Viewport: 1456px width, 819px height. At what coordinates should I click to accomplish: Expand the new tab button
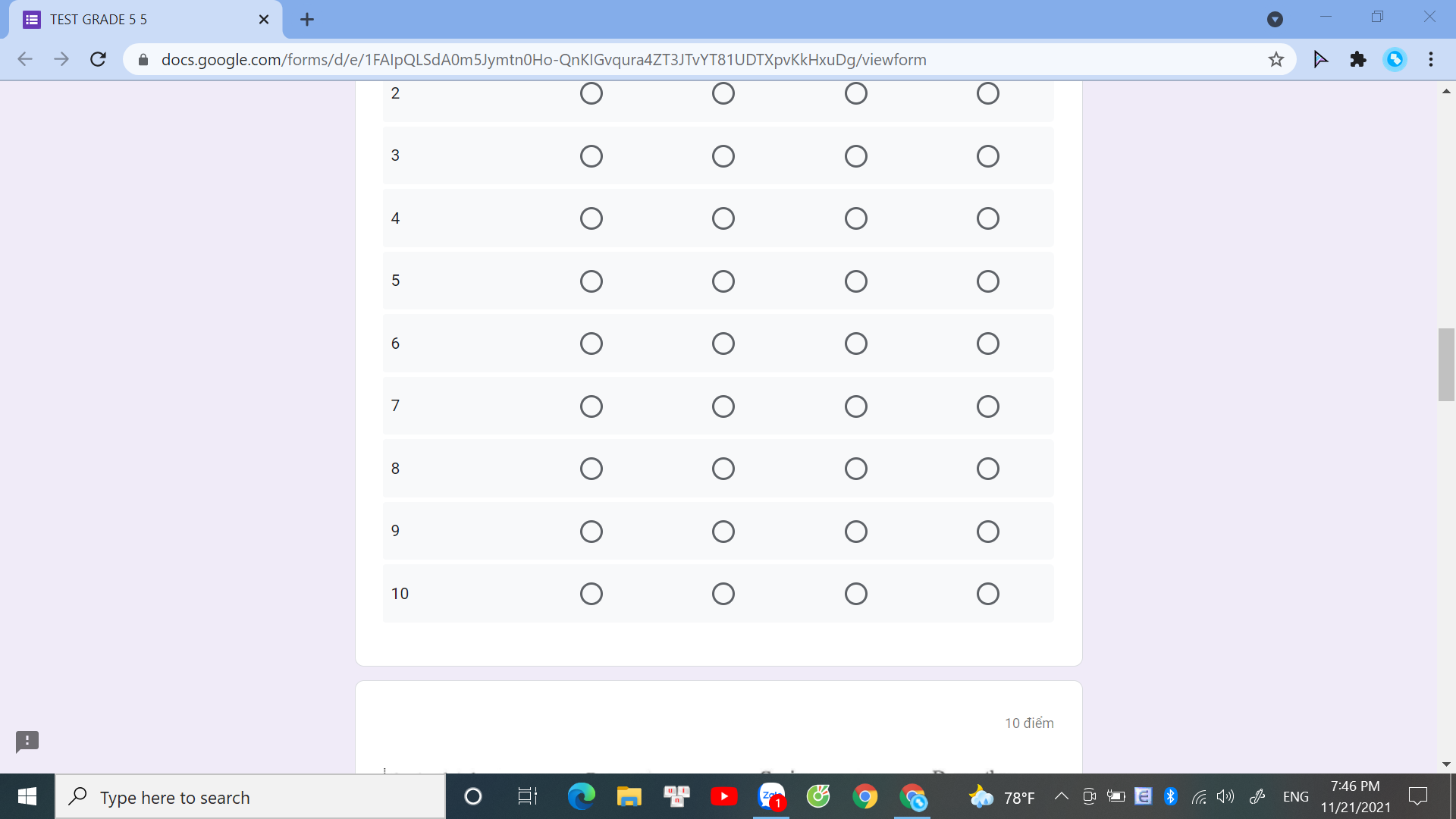[x=307, y=18]
